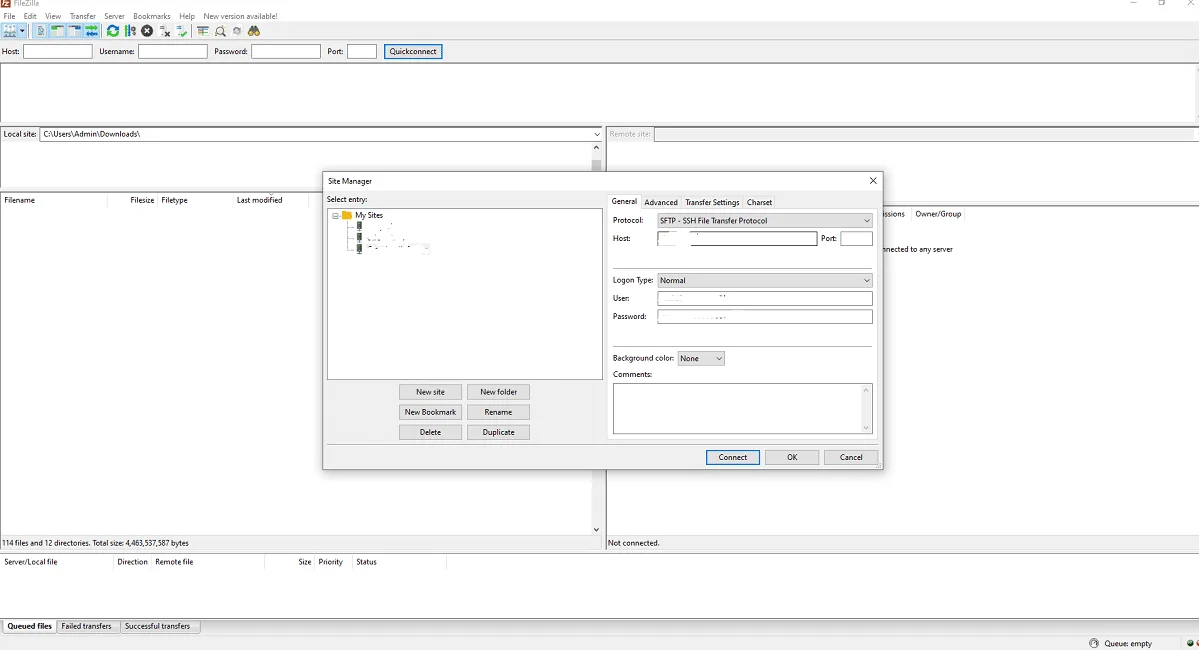This screenshot has height=650, width=1199.
Task: Open the Site Manager from the toolbar
Action: [x=10, y=31]
